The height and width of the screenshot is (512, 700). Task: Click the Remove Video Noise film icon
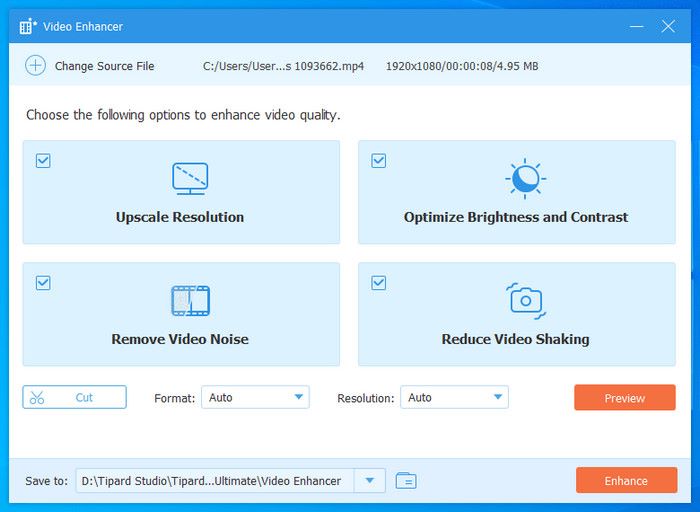(190, 300)
